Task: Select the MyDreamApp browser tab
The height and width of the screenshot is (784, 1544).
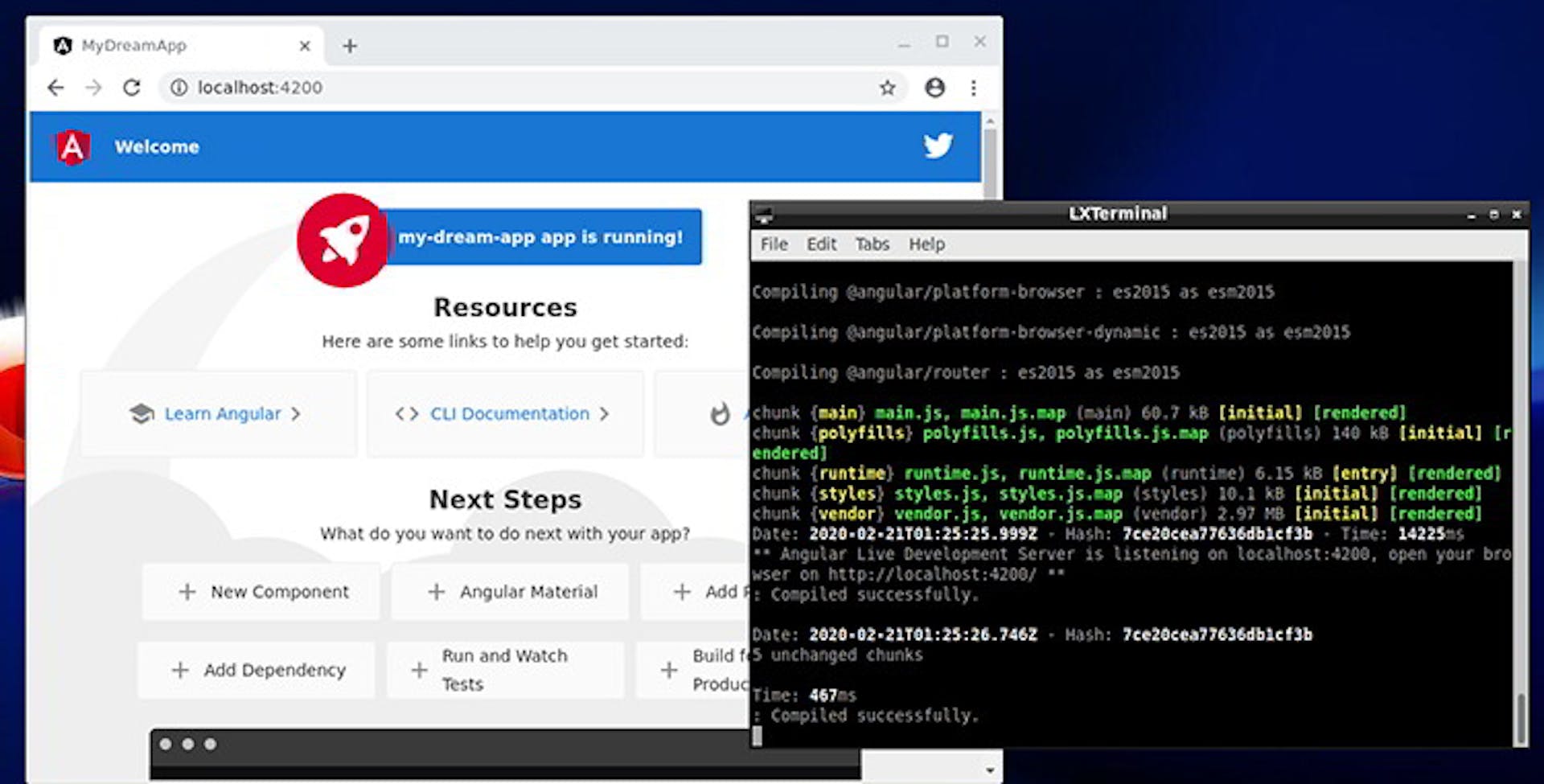Action: coord(182,46)
